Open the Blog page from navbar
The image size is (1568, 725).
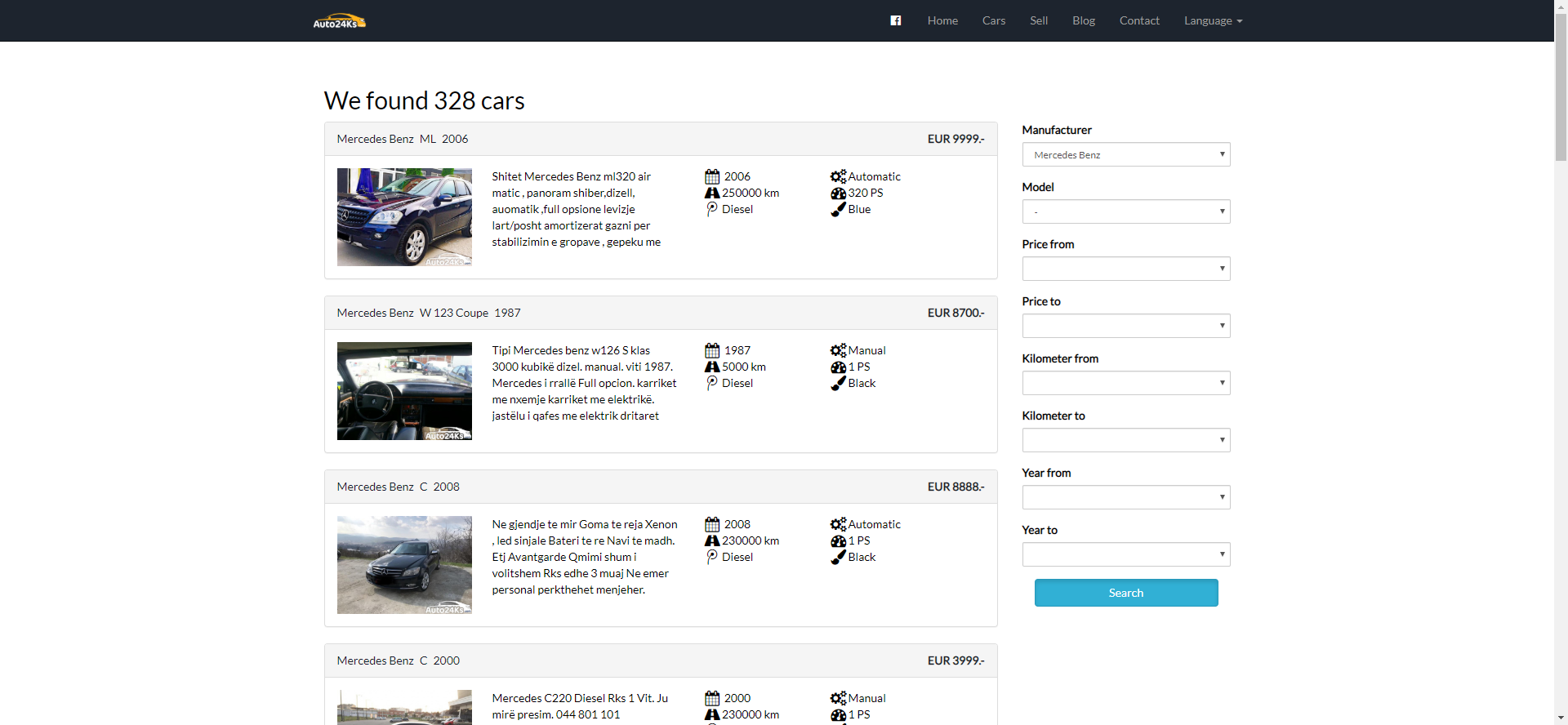click(x=1084, y=20)
